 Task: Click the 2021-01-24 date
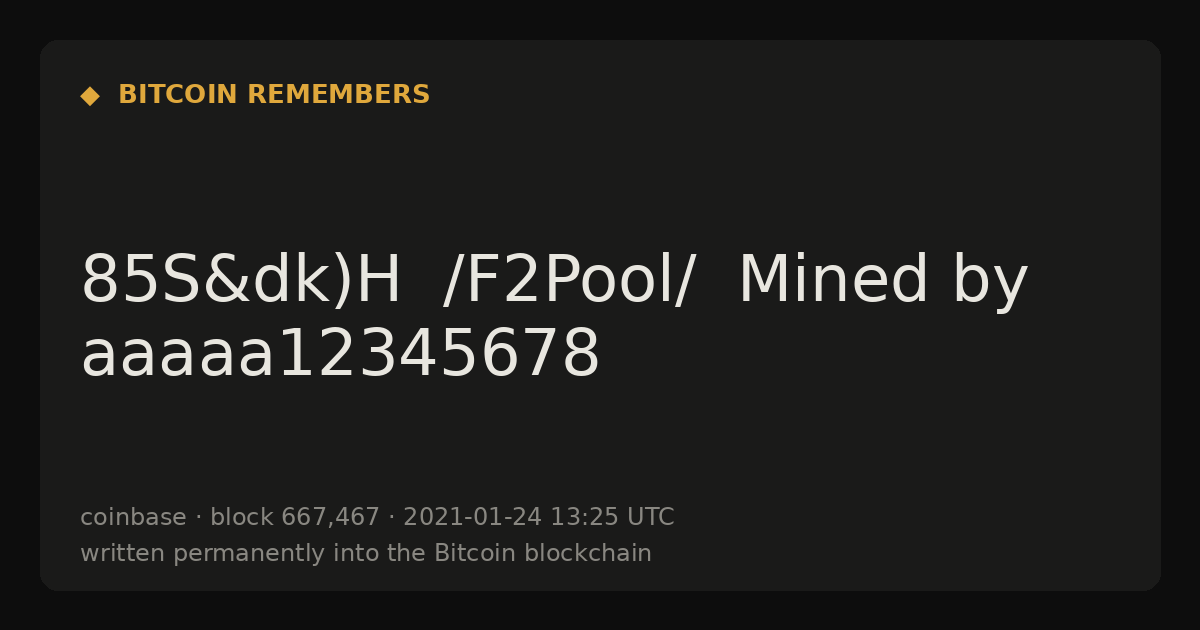(472, 518)
